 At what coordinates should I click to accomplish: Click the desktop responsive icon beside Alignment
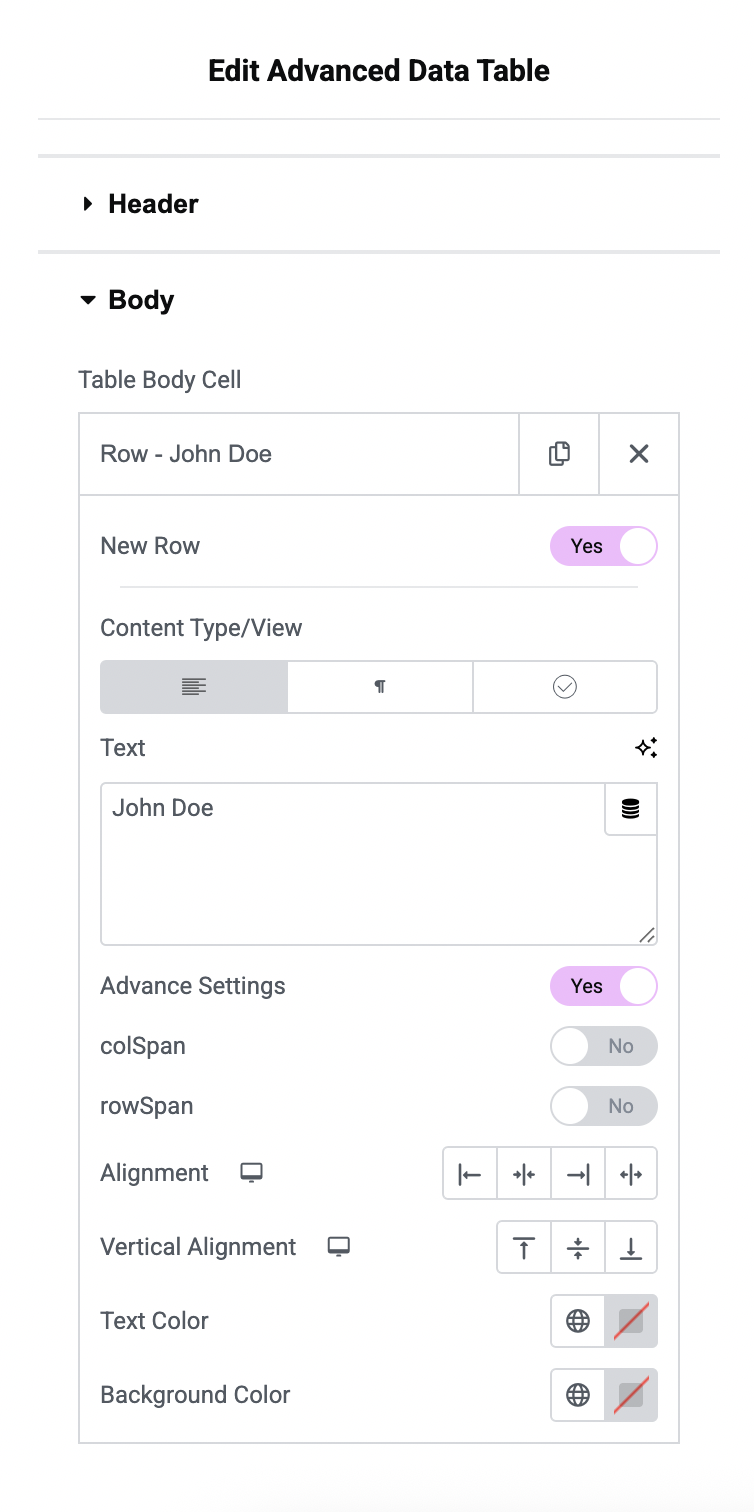tap(251, 1172)
